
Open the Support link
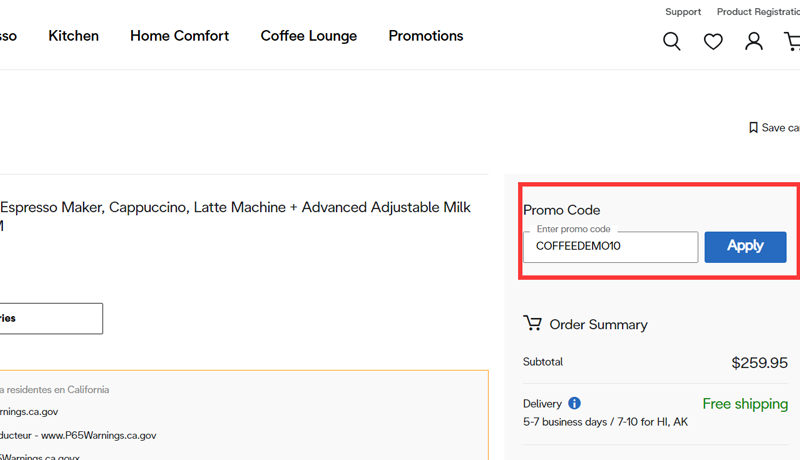tap(683, 12)
